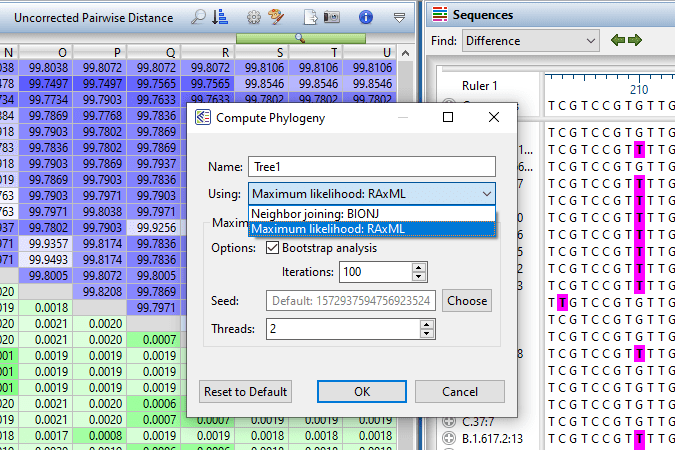Click the Choose seed button
The height and width of the screenshot is (450, 675).
tap(467, 301)
